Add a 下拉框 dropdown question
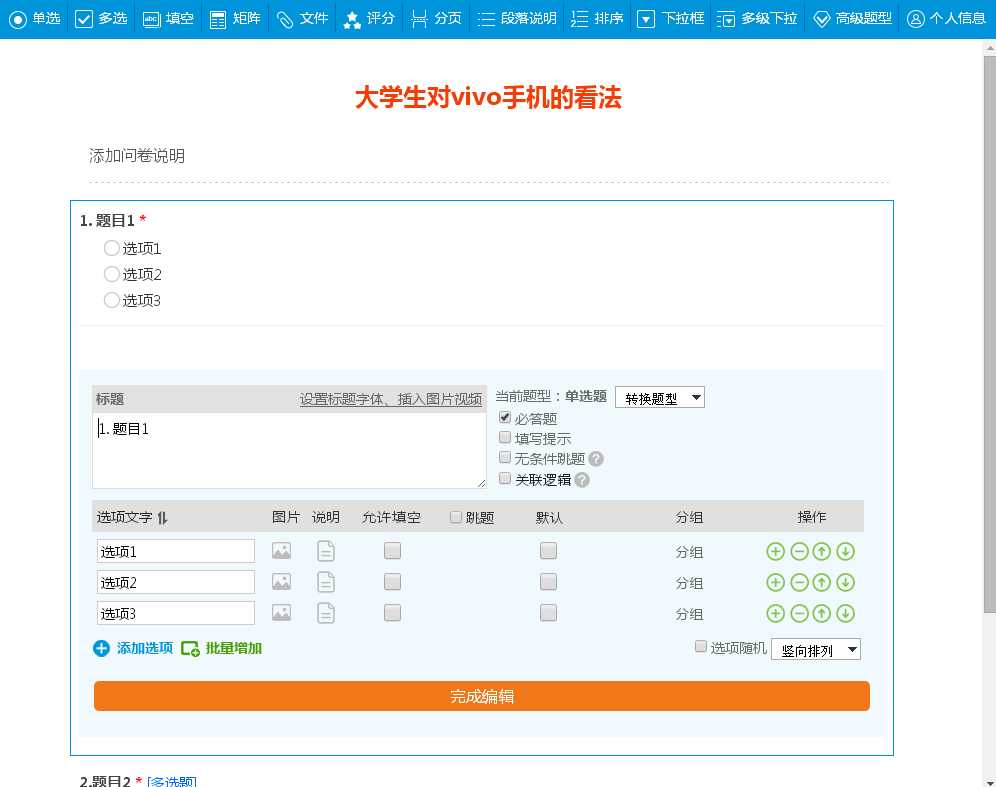Viewport: 996px width, 787px height. coord(671,18)
